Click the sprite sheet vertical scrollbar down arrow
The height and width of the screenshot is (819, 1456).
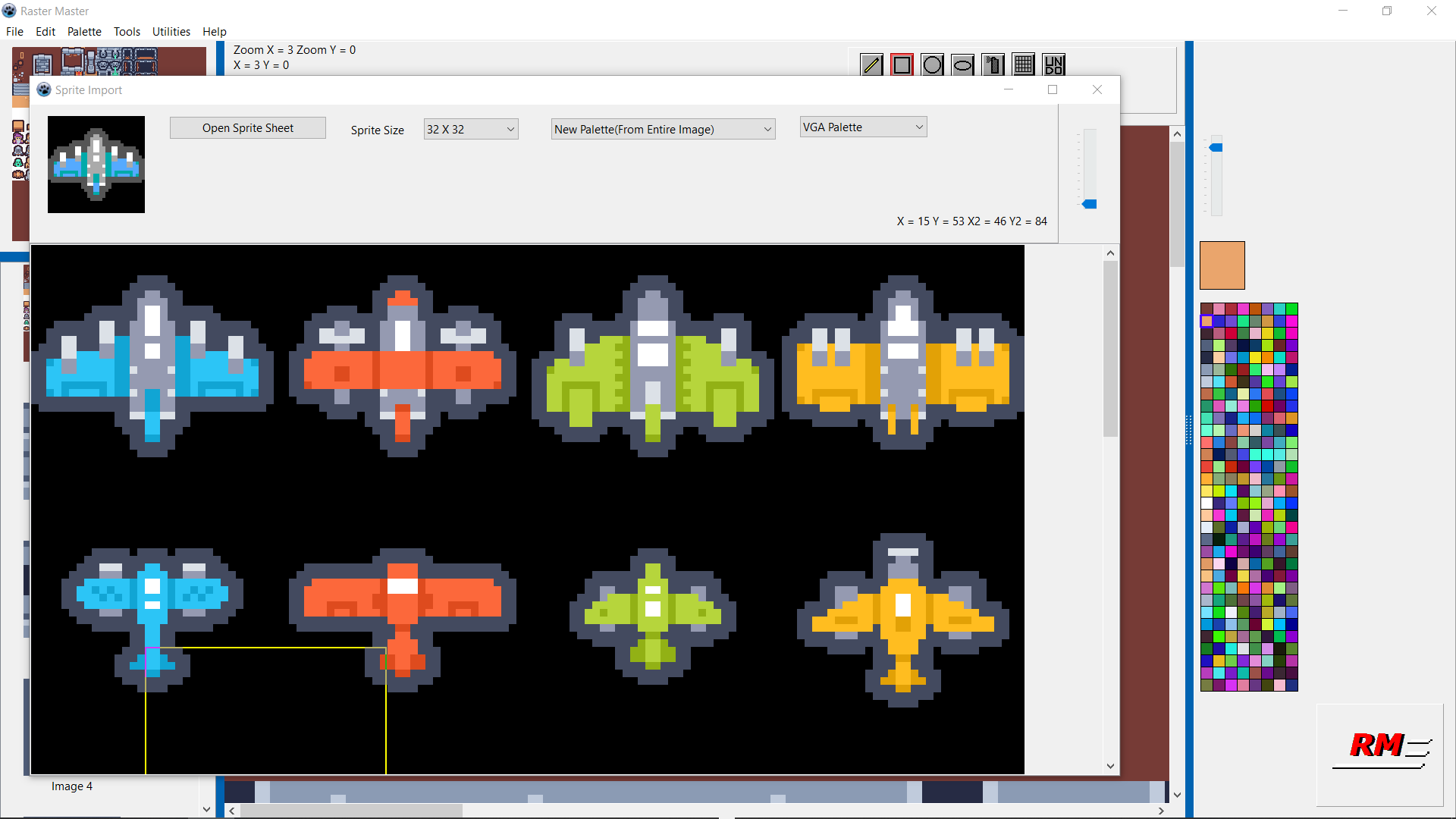click(1110, 766)
